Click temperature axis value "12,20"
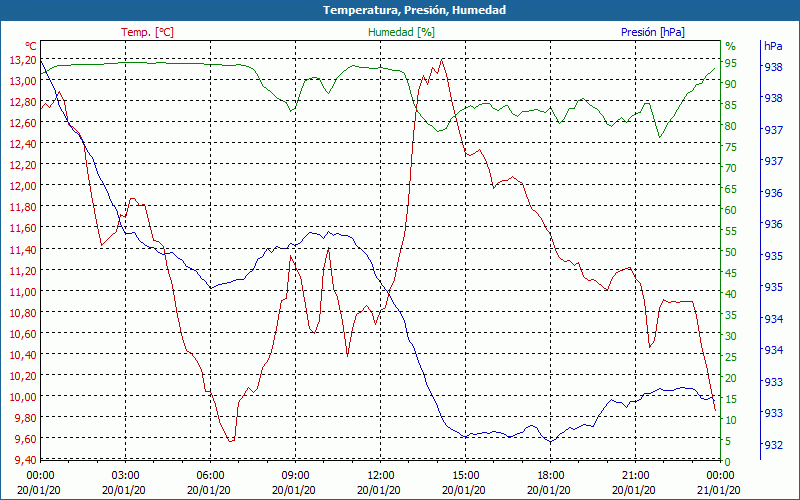The image size is (800, 500). pyautogui.click(x=23, y=165)
